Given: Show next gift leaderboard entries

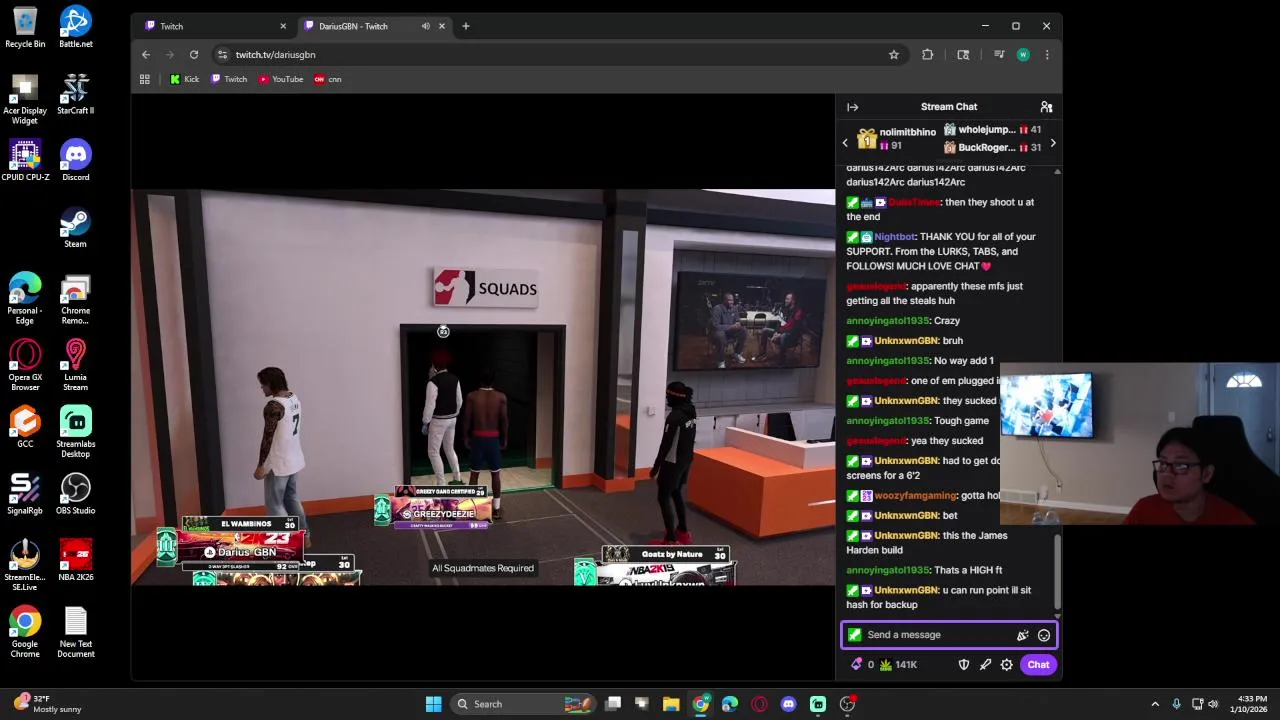Looking at the screenshot, I should pyautogui.click(x=1053, y=143).
